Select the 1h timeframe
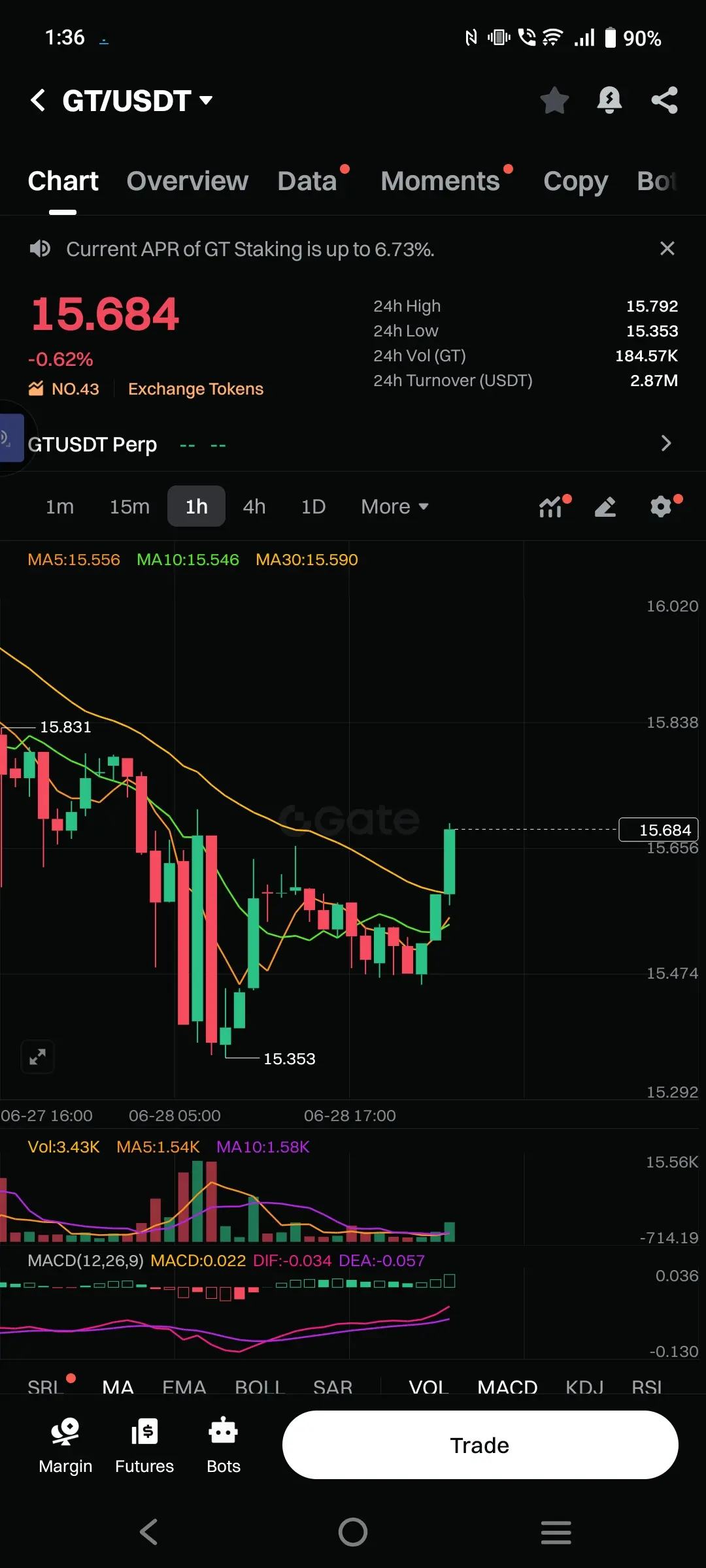The width and height of the screenshot is (706, 1568). [196, 506]
